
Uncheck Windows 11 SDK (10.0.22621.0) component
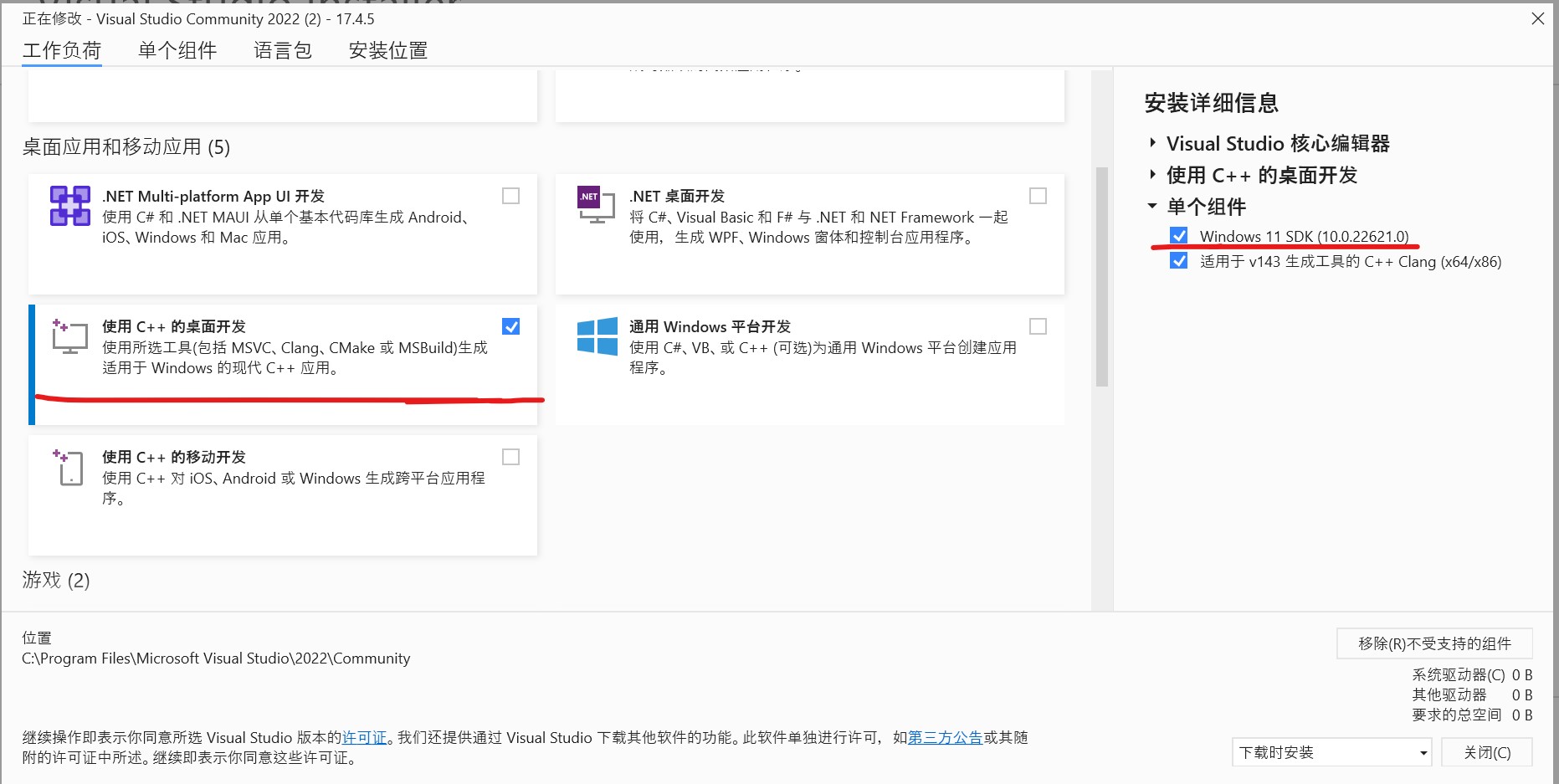click(x=1178, y=236)
